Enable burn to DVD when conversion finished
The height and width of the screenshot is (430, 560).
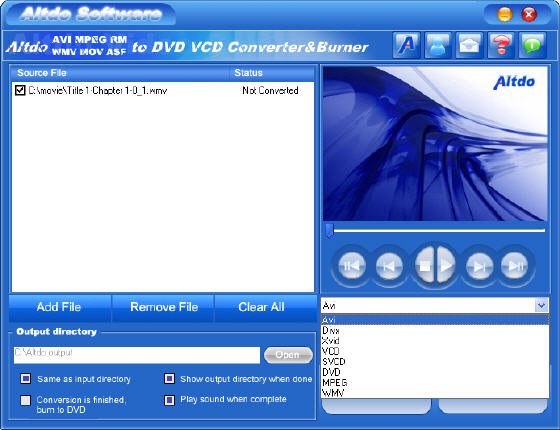point(26,400)
